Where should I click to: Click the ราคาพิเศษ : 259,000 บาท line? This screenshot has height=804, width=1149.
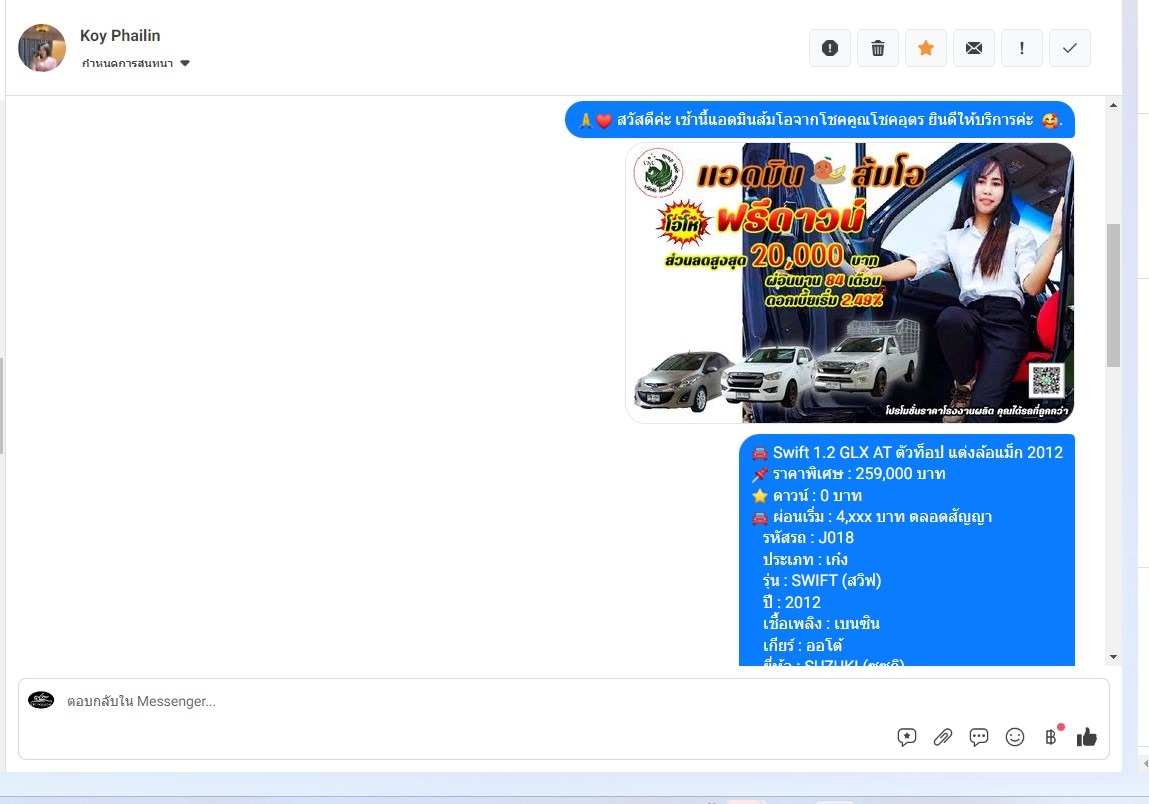coord(849,474)
